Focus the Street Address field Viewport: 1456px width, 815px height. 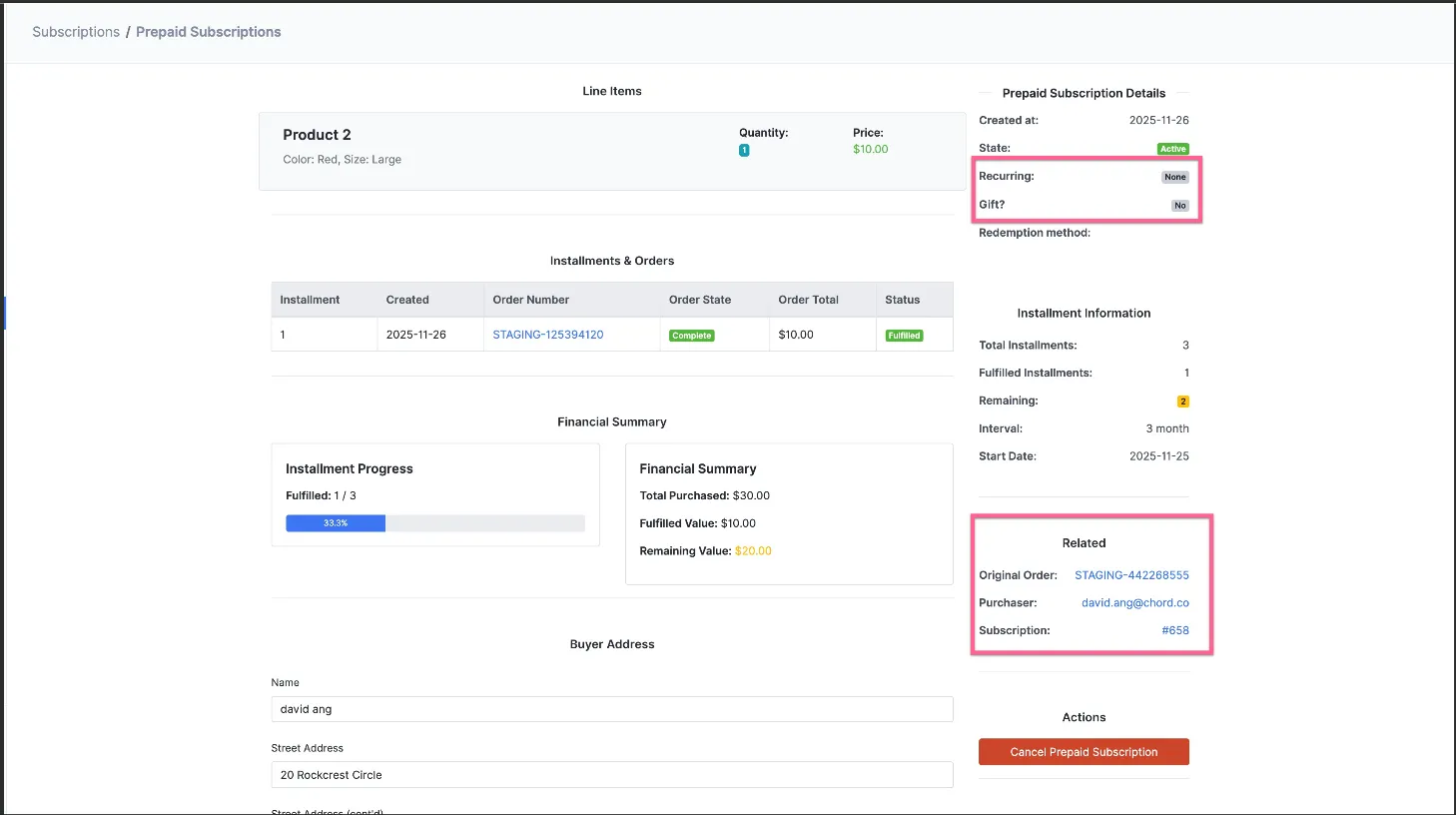click(x=612, y=775)
